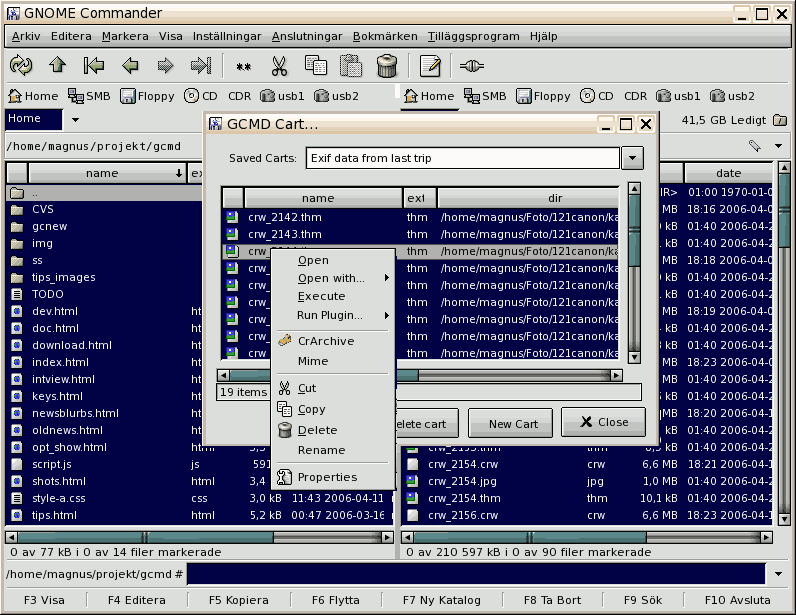Open the edit file notepad toolbar icon
The image size is (796, 615).
tap(430, 66)
